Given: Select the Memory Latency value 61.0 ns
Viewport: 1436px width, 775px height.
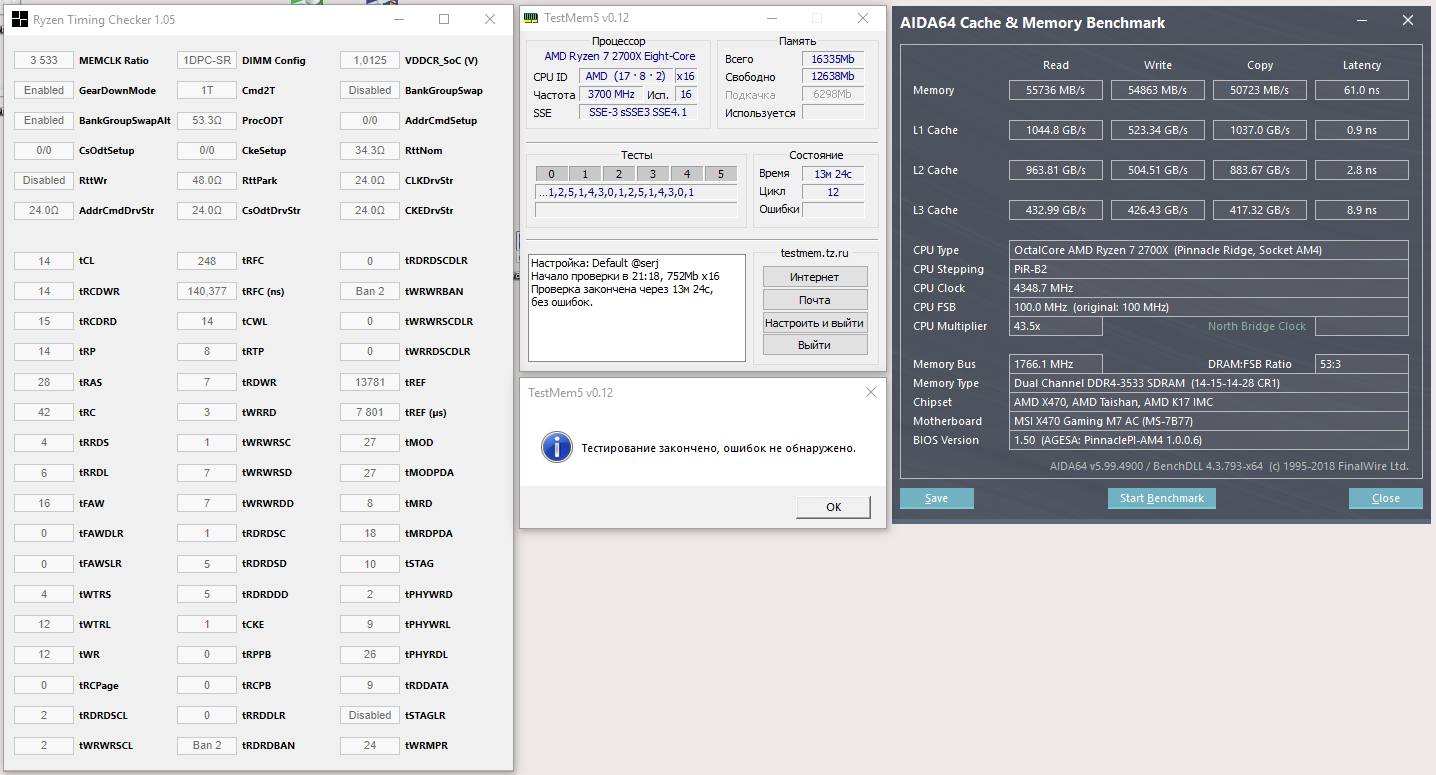Looking at the screenshot, I should (x=1362, y=90).
